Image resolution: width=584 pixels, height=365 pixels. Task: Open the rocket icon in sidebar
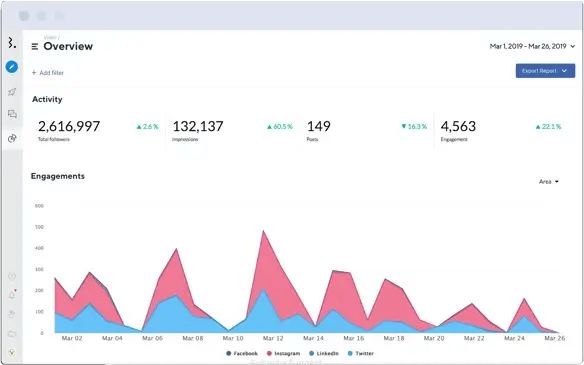[x=12, y=92]
